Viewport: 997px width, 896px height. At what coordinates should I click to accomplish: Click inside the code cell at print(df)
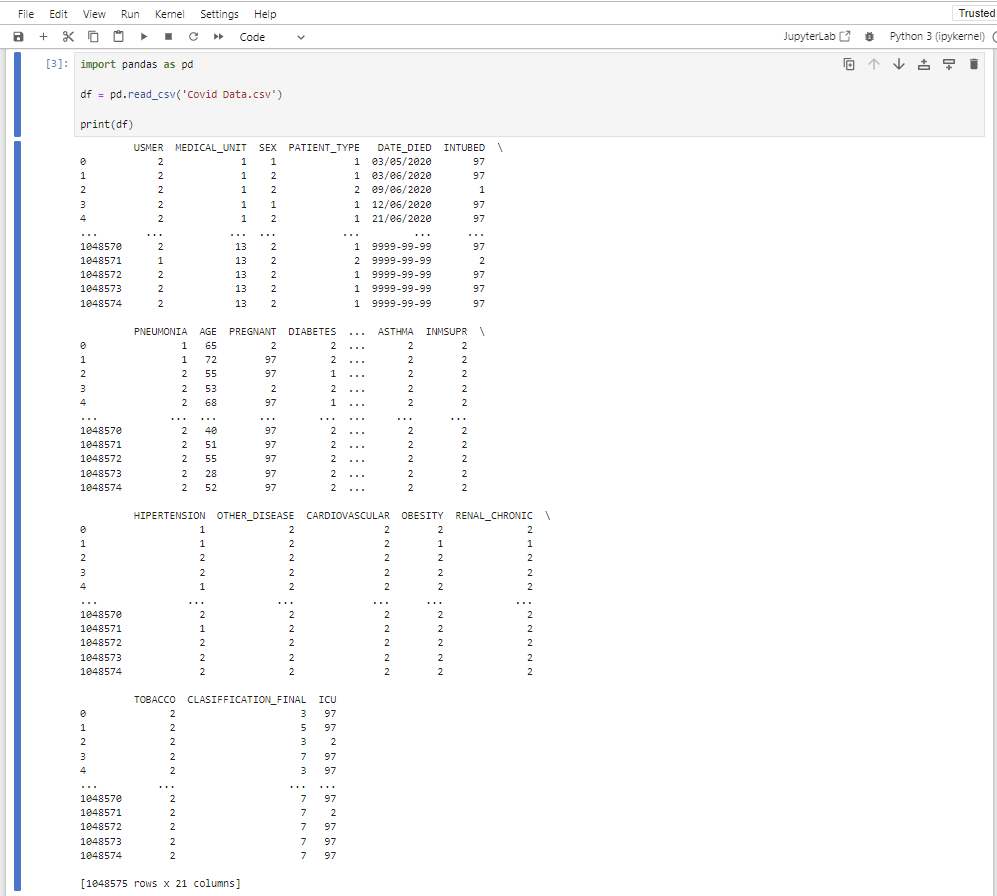pos(107,125)
